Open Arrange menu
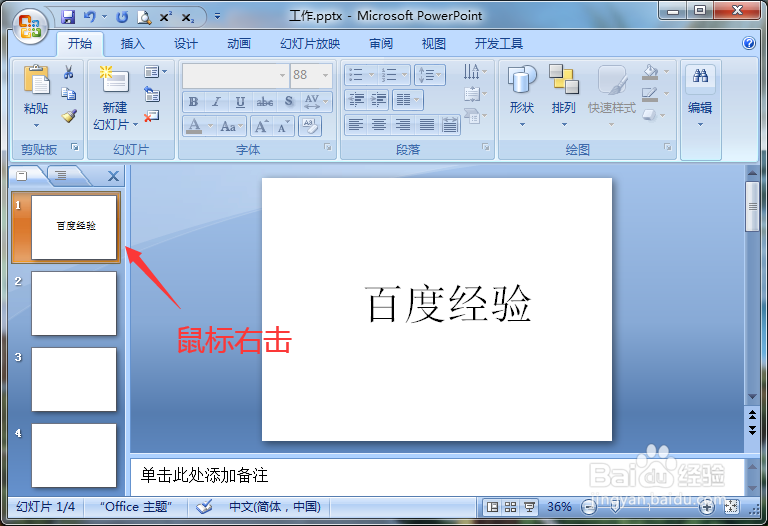This screenshot has height=526, width=768. (564, 96)
